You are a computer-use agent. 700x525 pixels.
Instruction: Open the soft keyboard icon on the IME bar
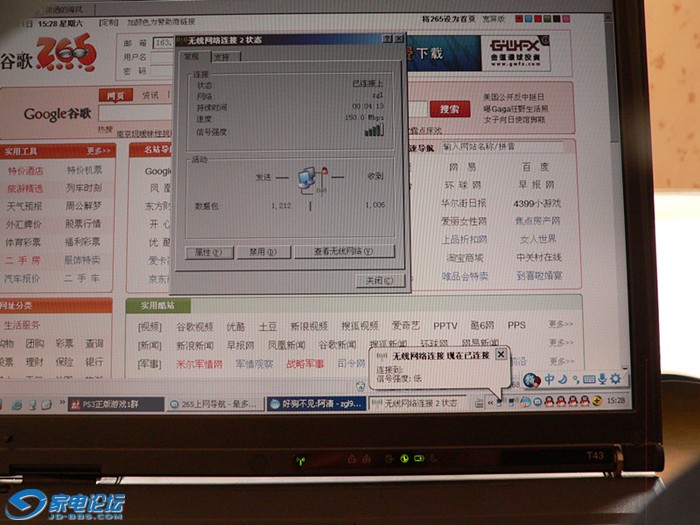[589, 379]
